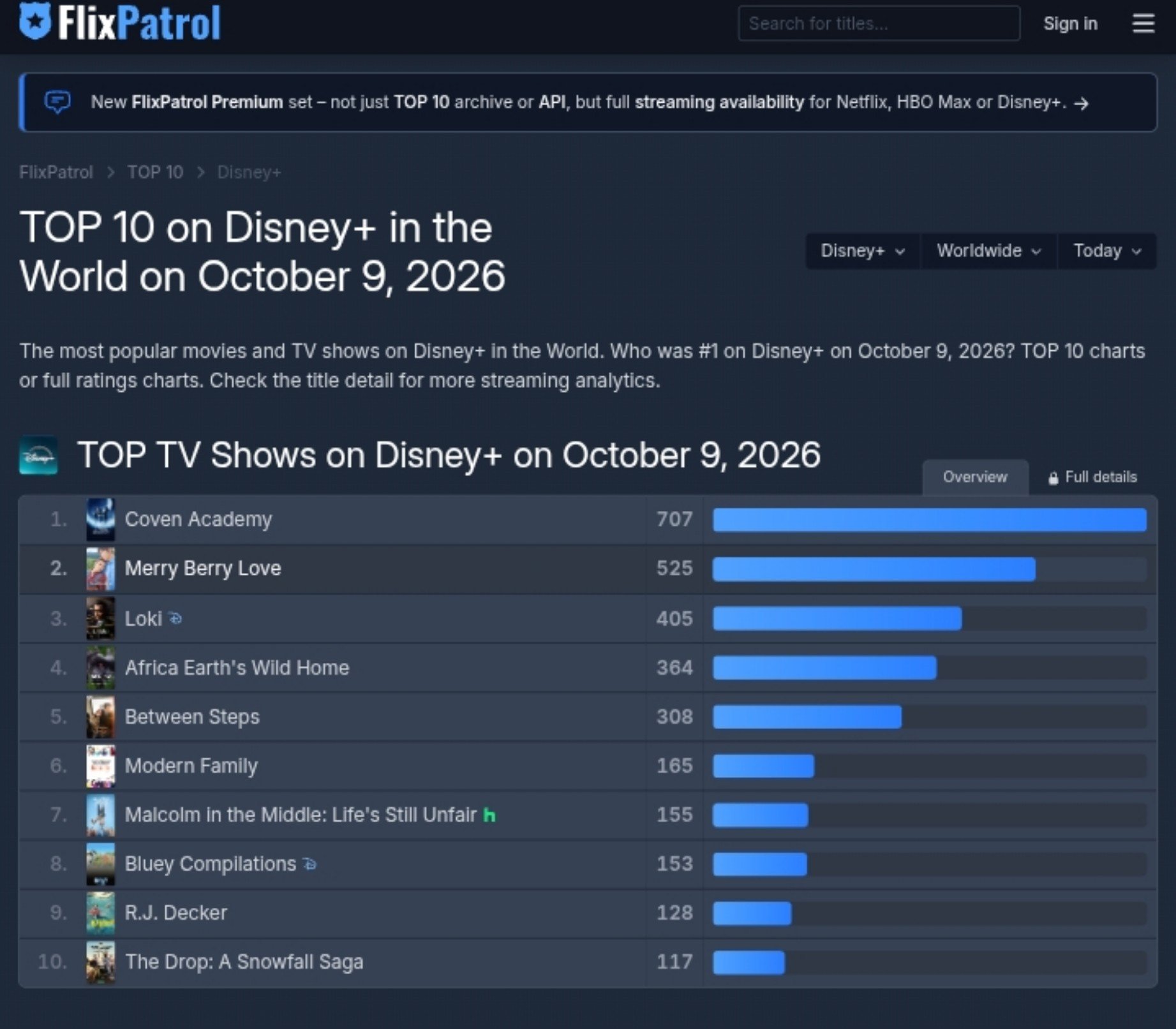
Task: Open the R.J. Decker poster thumbnail
Action: [x=101, y=913]
